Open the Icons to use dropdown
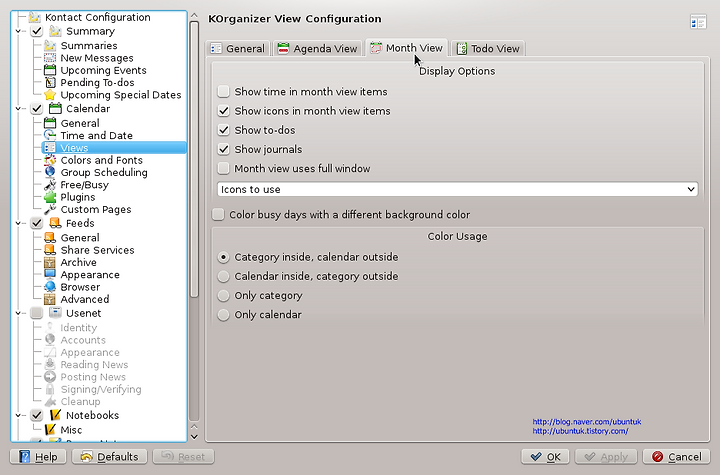 (x=457, y=189)
